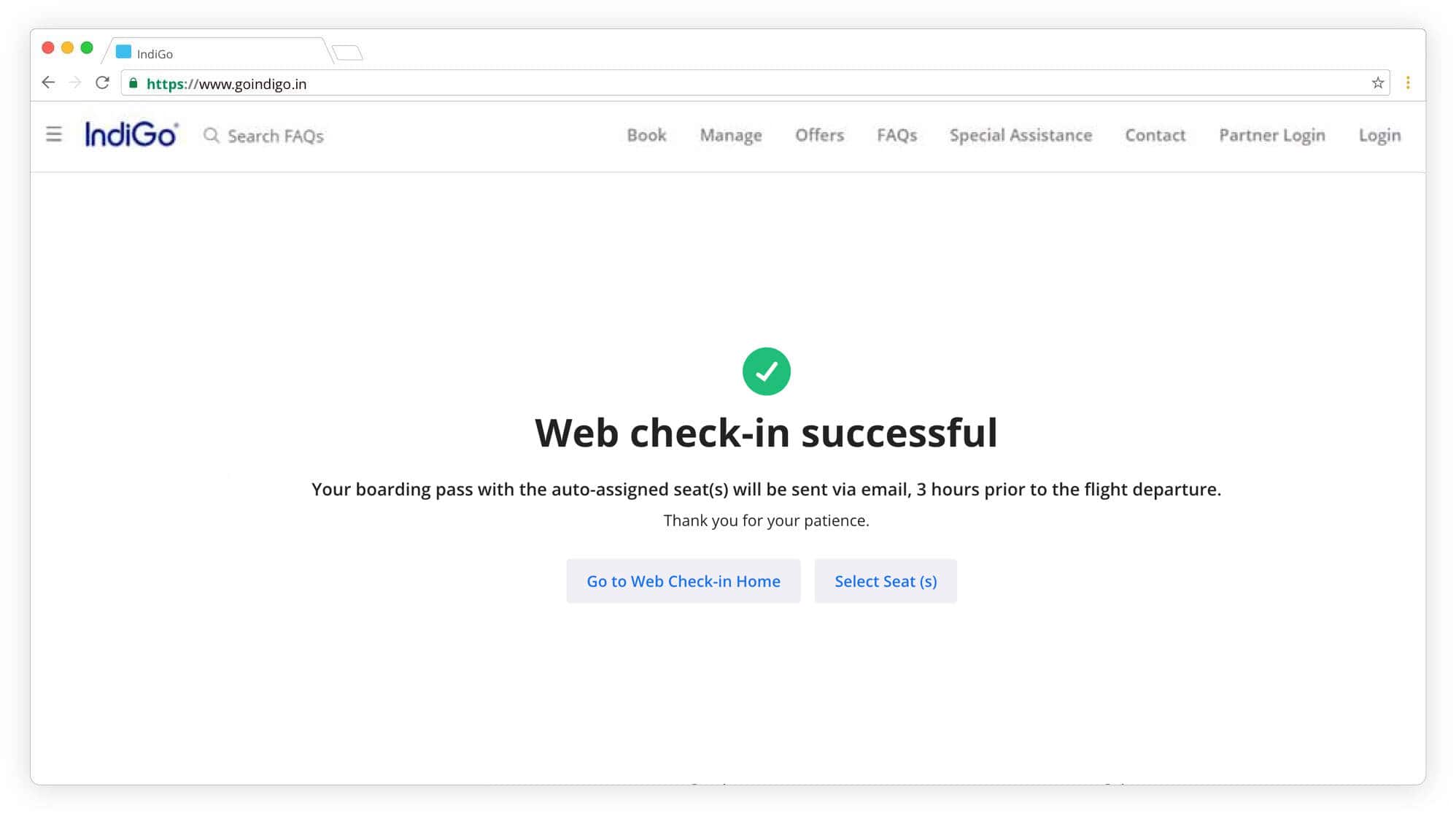Open the hamburger menu icon
This screenshot has height=816, width=1456.
pos(53,135)
